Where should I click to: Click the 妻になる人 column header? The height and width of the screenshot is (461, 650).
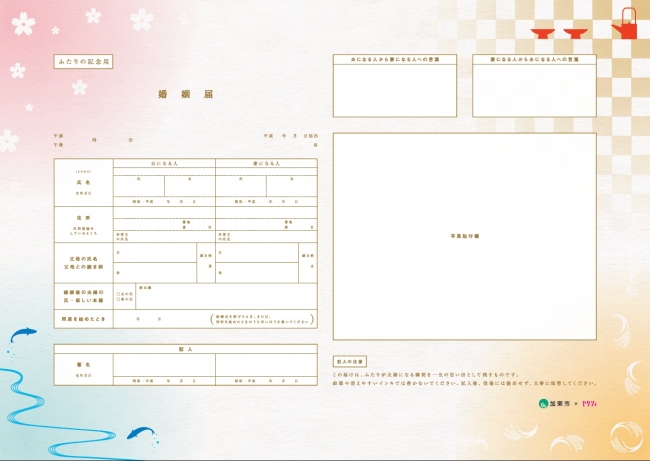click(x=266, y=162)
